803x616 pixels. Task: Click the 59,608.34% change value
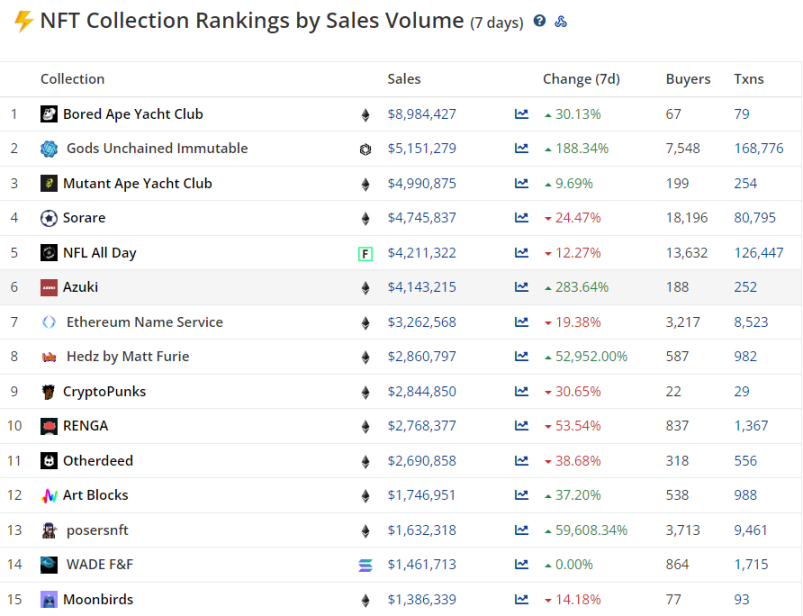[x=591, y=530]
